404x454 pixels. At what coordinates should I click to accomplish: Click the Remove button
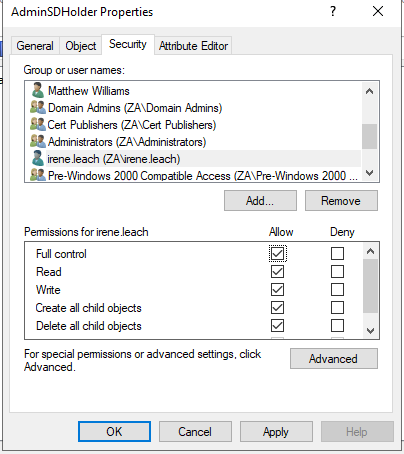341,201
